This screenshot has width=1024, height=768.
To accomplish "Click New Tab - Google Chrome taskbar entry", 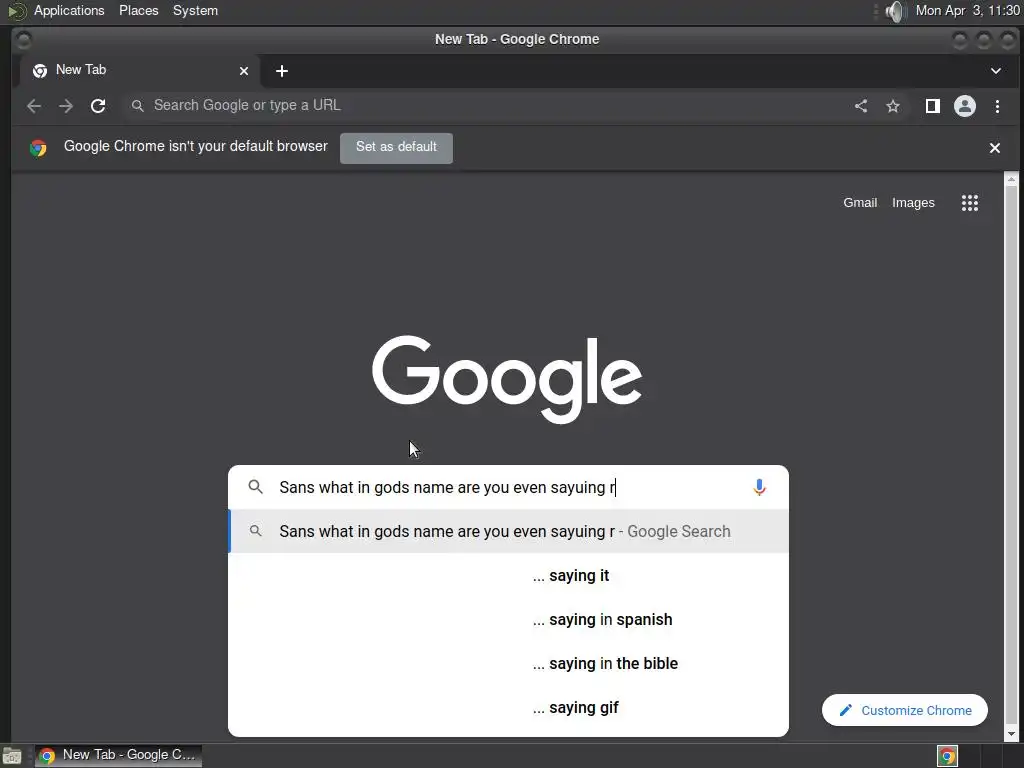I will tap(118, 755).
